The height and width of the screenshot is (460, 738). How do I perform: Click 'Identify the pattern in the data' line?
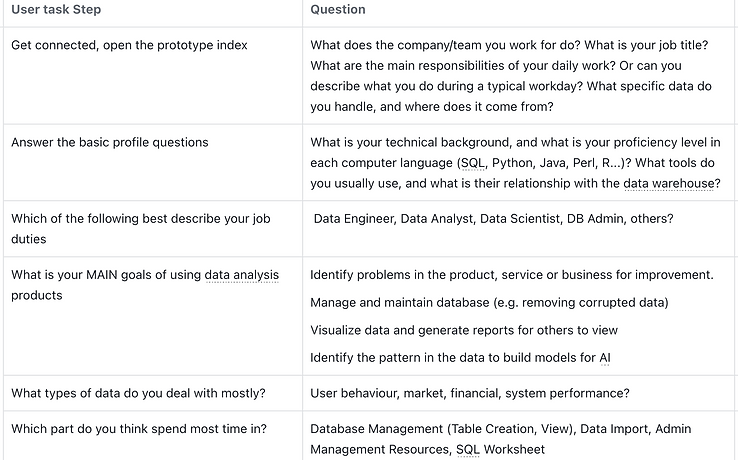(460, 358)
